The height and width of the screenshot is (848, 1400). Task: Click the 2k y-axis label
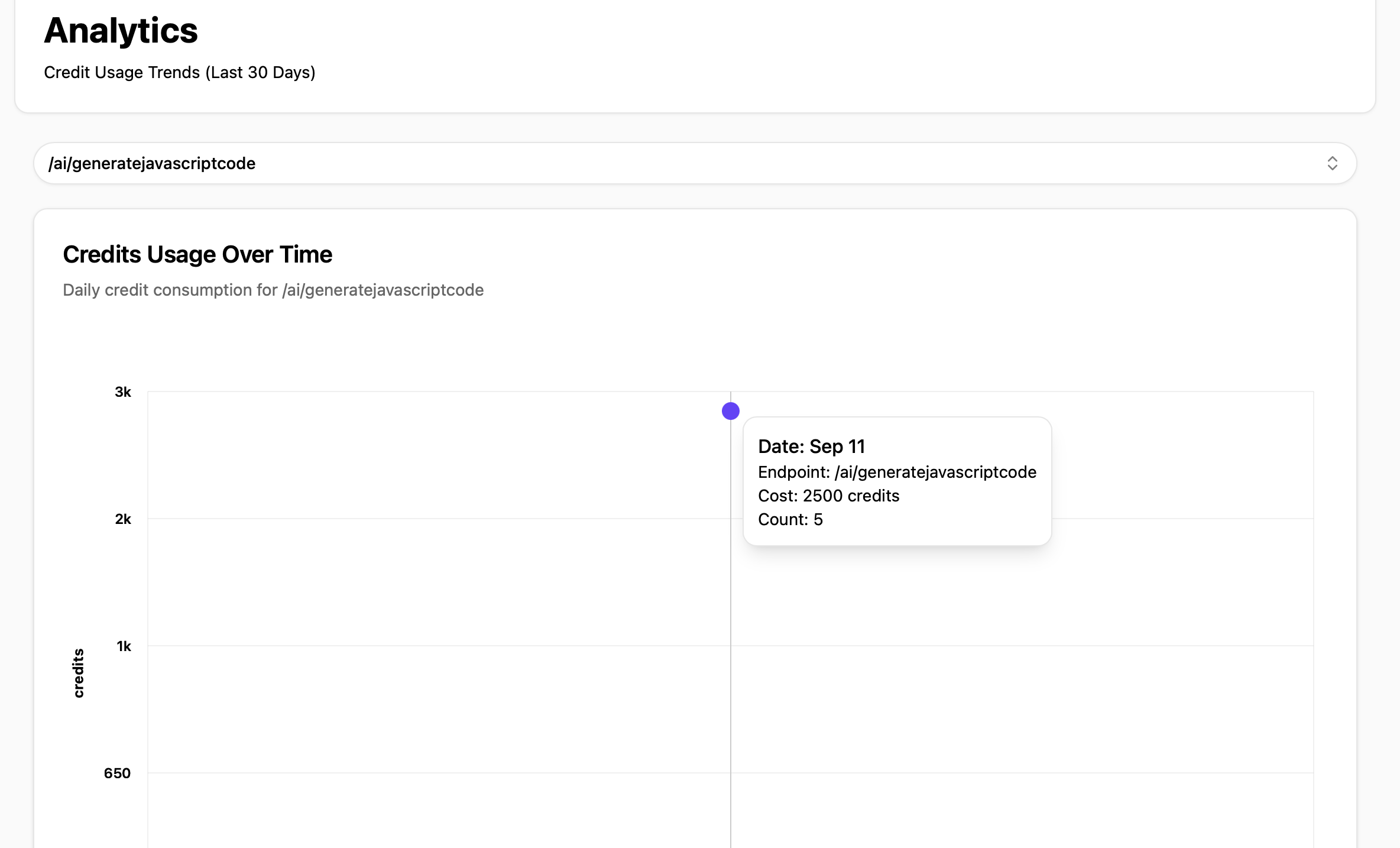[x=123, y=519]
